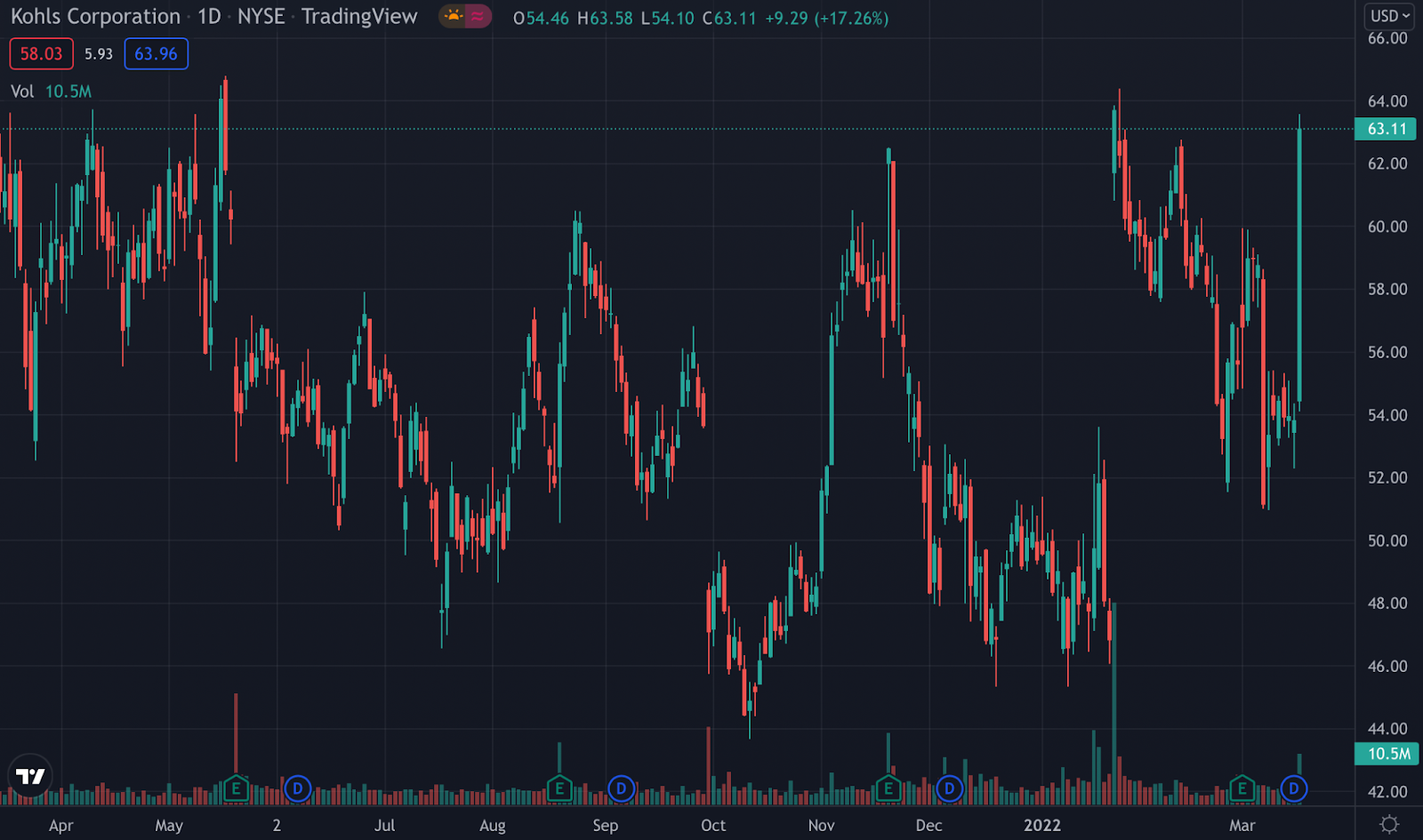Viewport: 1423px width, 840px height.
Task: Click the Apr label on time axis
Action: click(60, 825)
